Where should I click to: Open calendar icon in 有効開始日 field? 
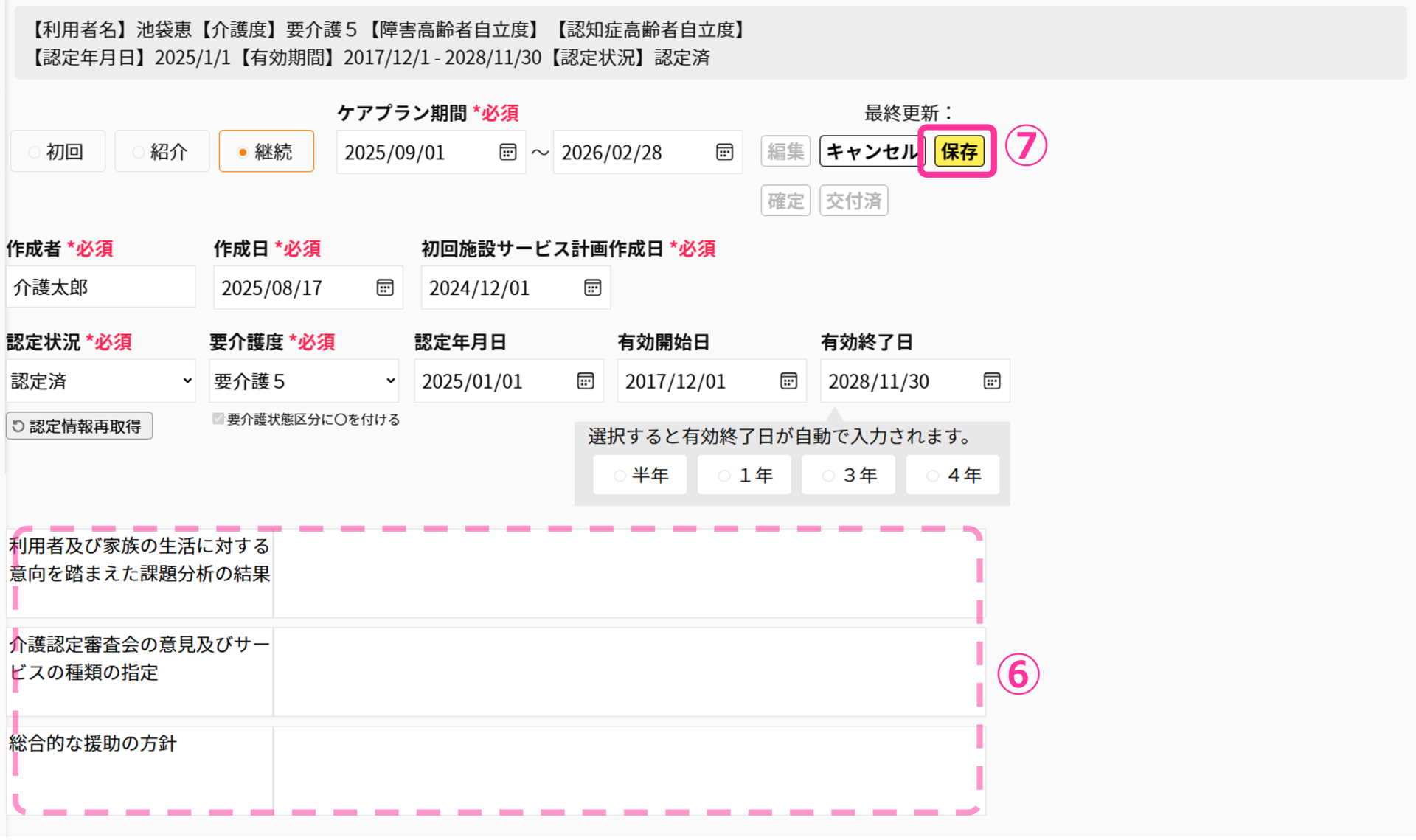(x=788, y=381)
